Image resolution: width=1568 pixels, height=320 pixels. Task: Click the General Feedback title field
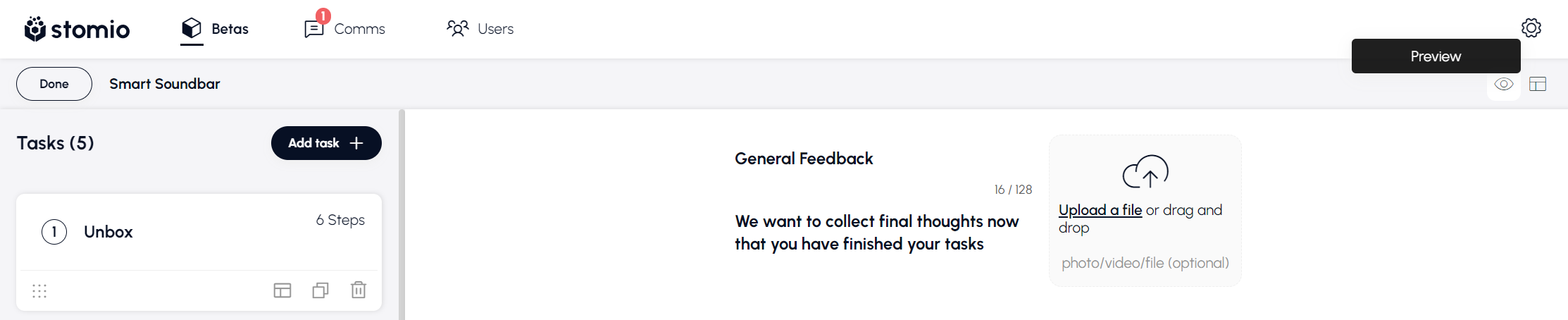(x=804, y=159)
